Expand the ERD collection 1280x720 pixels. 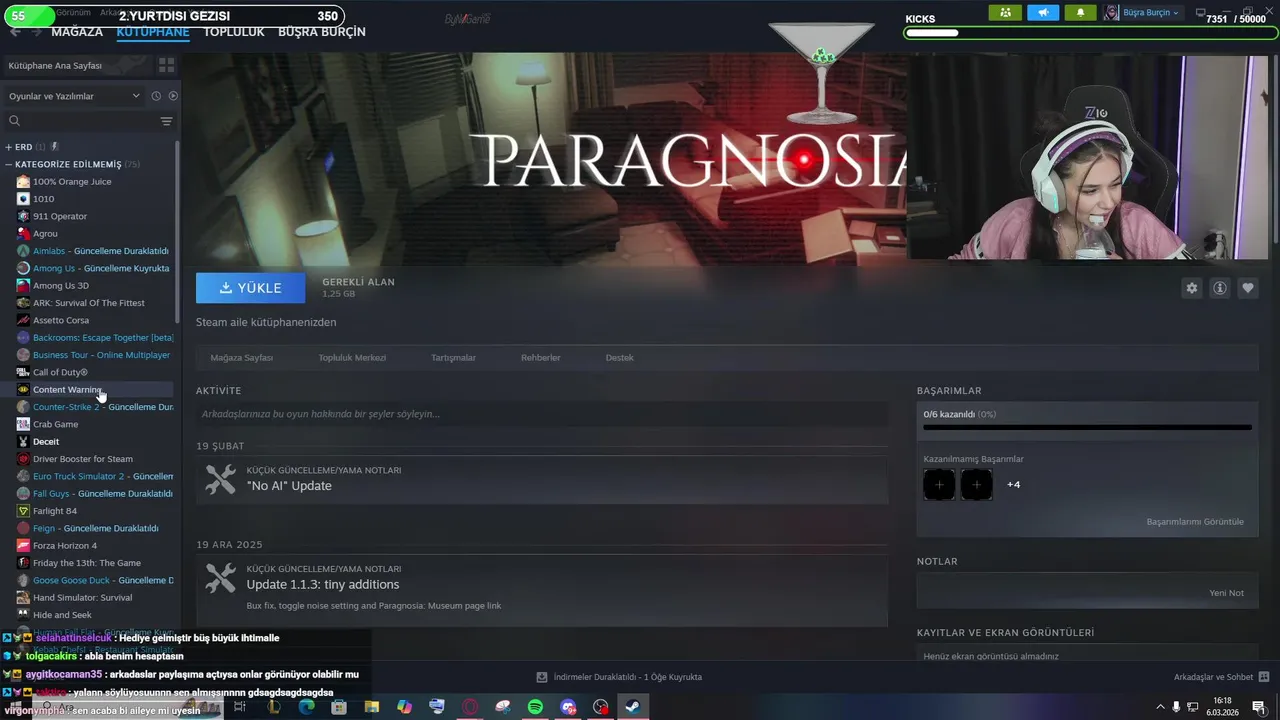click(8, 147)
